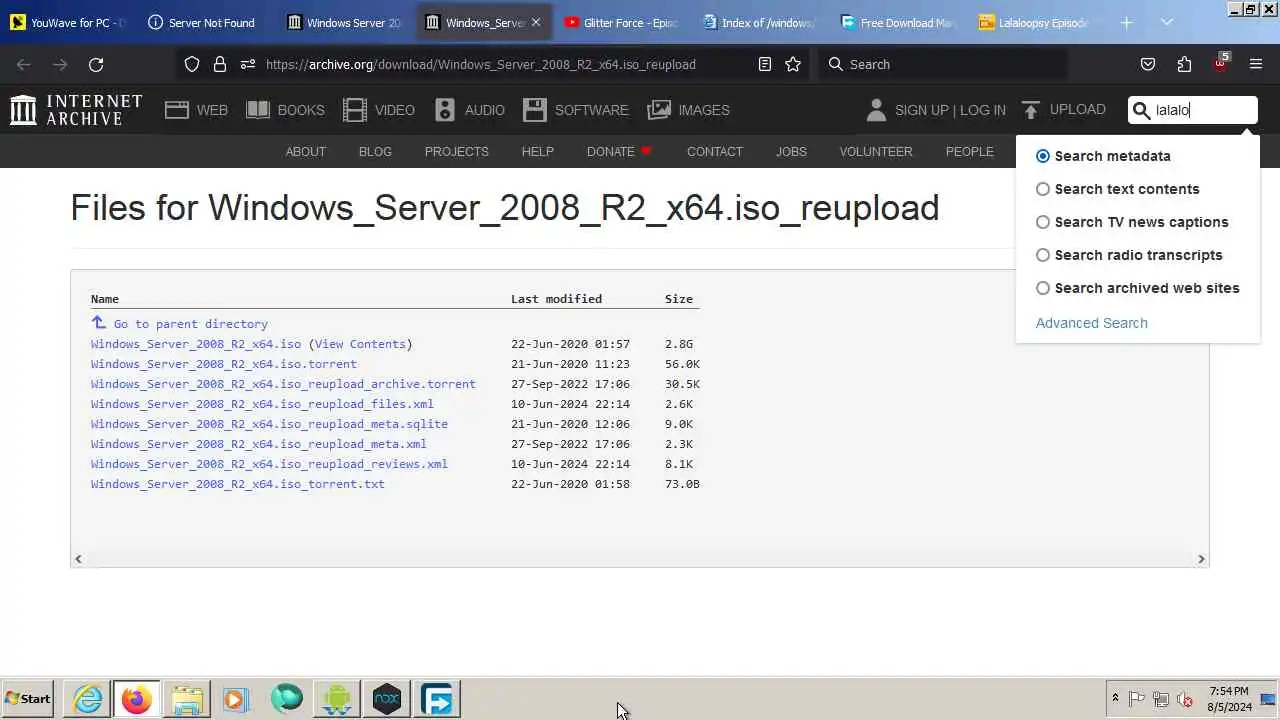Close the active Windows_Server tab

[536, 22]
